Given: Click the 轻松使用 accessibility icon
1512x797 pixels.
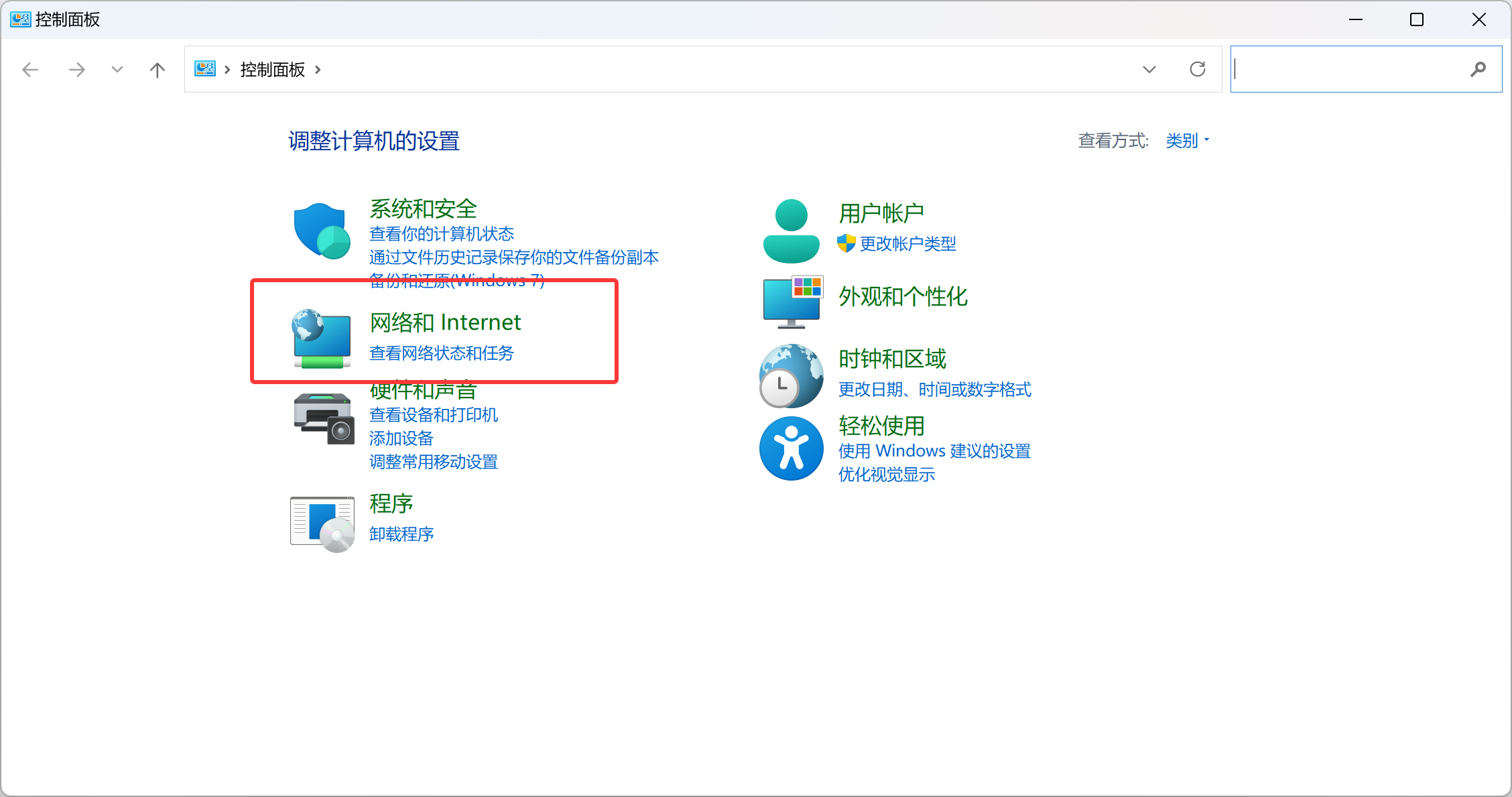Looking at the screenshot, I should coord(792,448).
